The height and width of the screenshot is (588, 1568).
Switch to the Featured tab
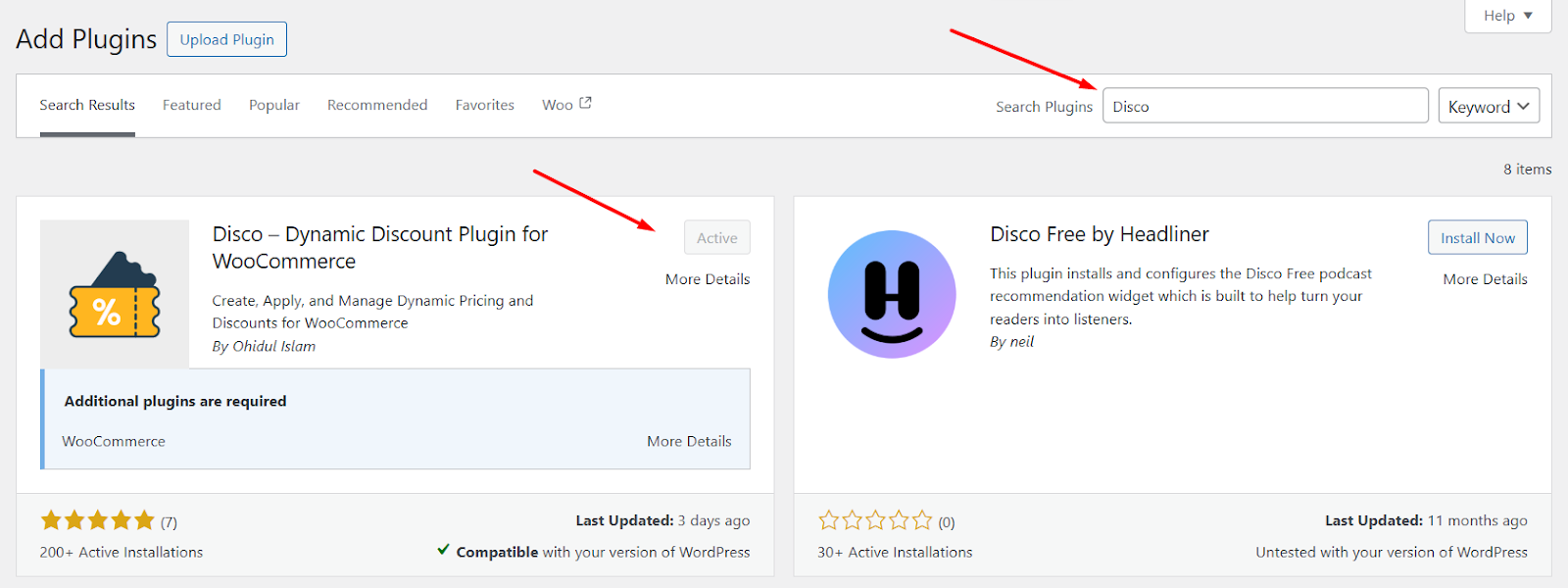[x=191, y=105]
